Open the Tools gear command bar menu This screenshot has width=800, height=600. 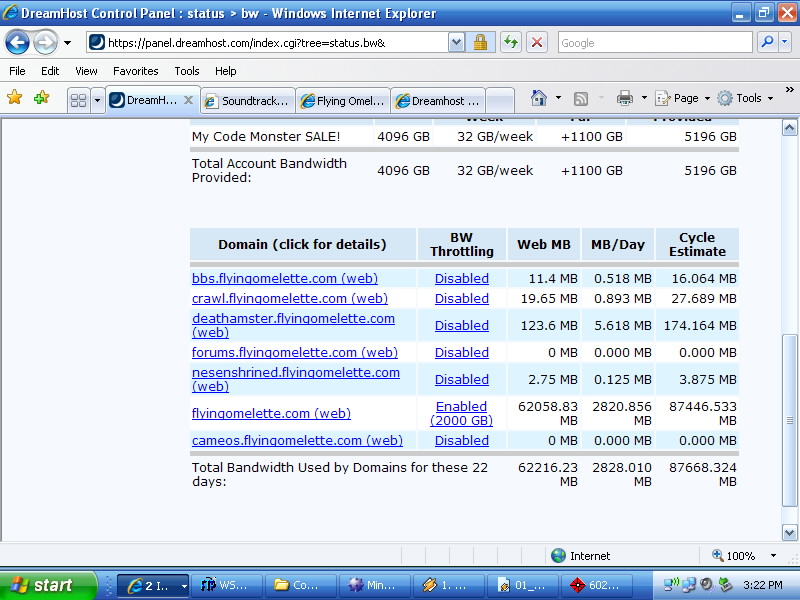click(x=745, y=98)
